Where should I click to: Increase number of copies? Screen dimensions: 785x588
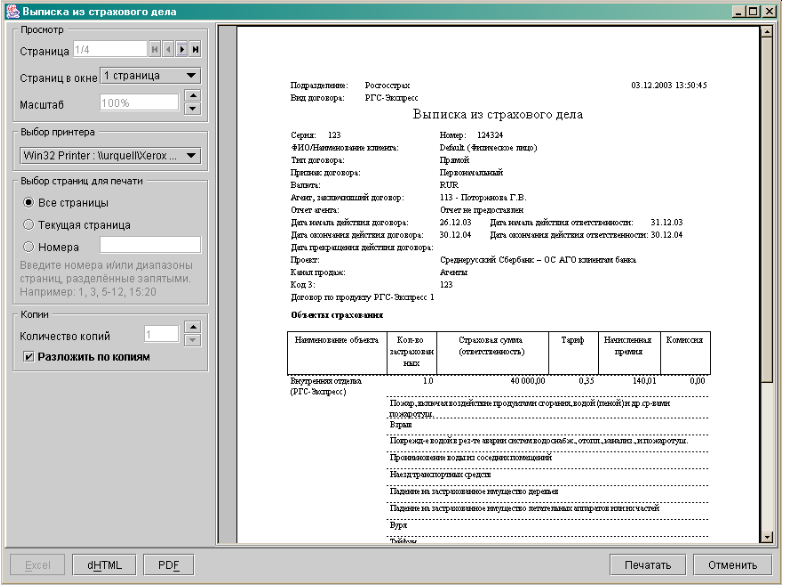[193, 327]
